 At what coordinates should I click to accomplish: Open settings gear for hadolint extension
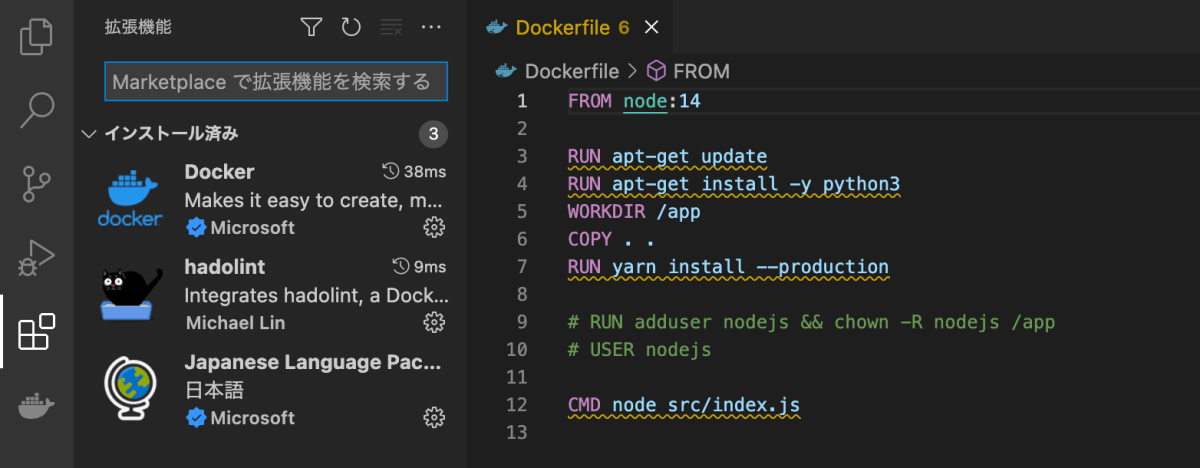[x=434, y=322]
